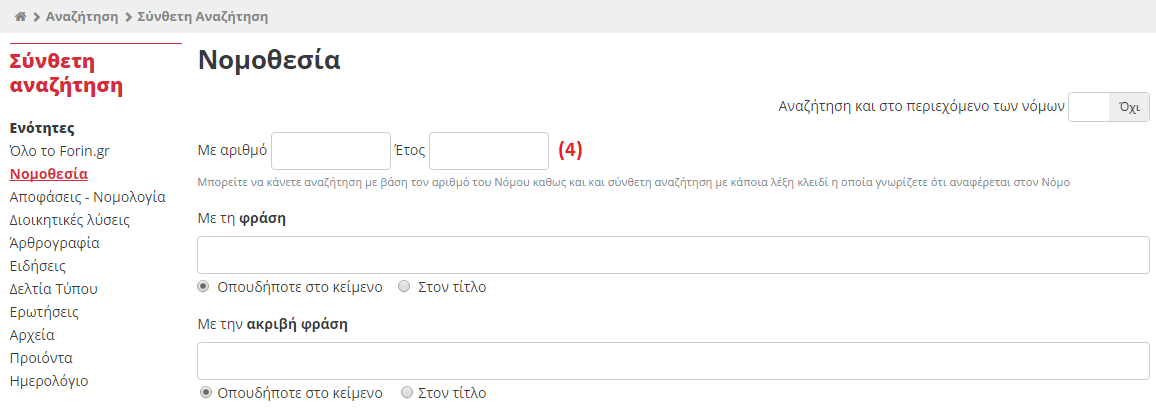Open the Αναζήτηση breadcrumb link
The width and height of the screenshot is (1156, 408).
point(82,16)
